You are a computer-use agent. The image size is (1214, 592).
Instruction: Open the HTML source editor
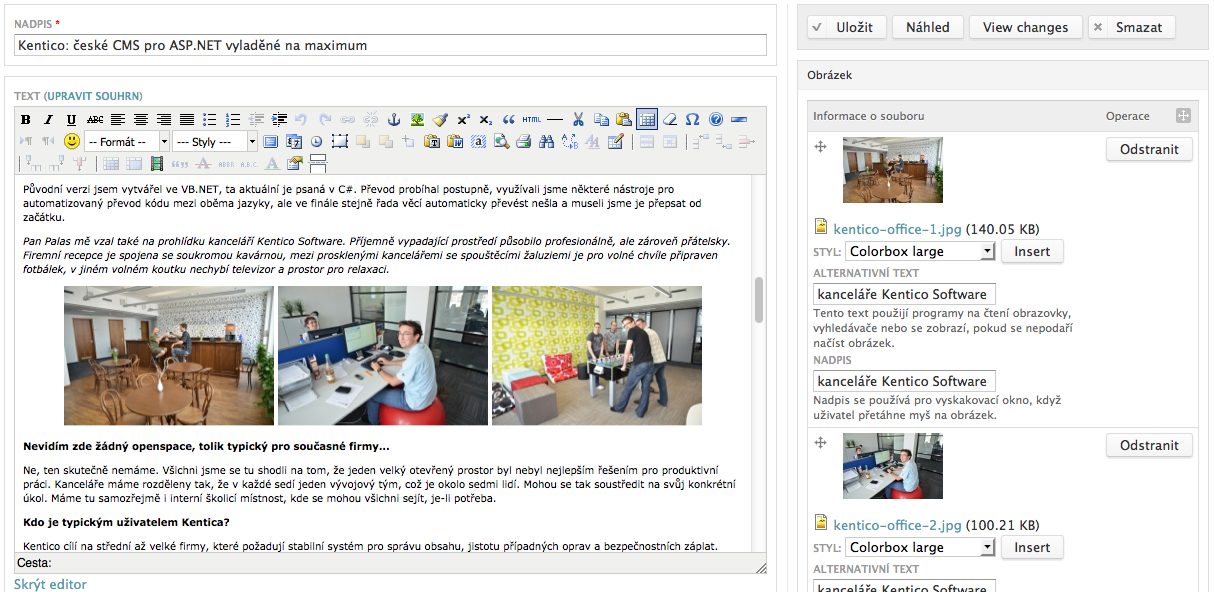pos(532,120)
